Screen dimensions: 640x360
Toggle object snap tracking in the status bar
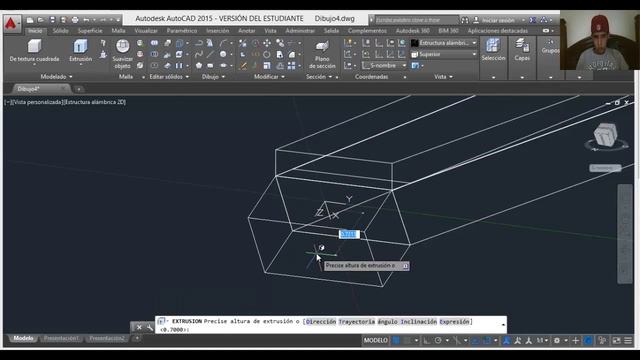[475, 340]
